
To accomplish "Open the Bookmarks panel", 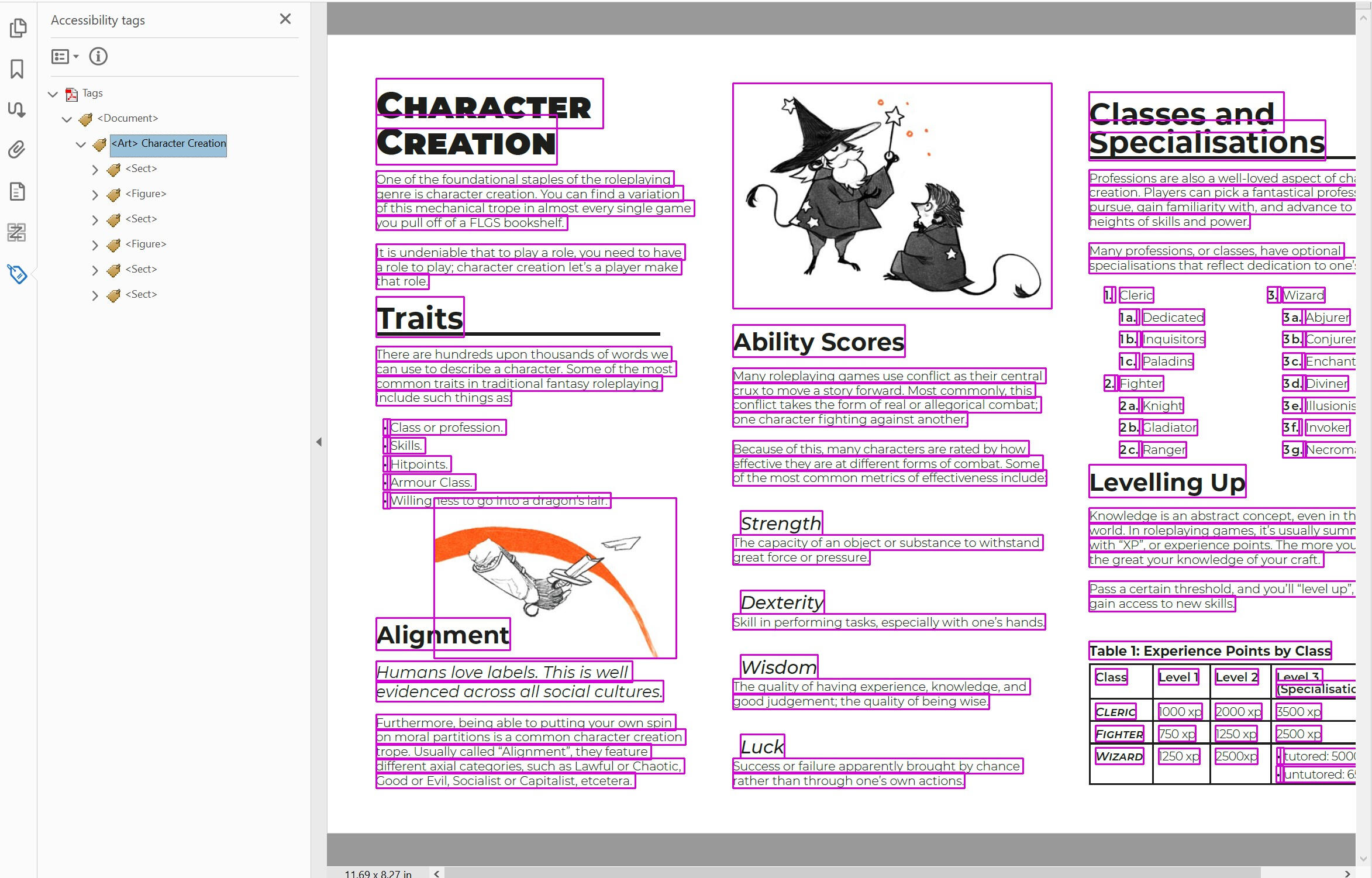I will point(18,68).
